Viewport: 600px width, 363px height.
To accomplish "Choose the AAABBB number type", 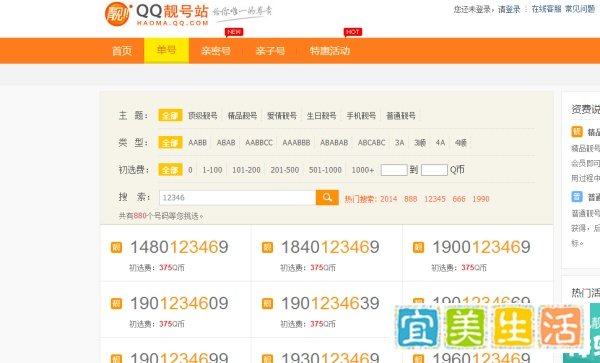I will click(x=296, y=143).
